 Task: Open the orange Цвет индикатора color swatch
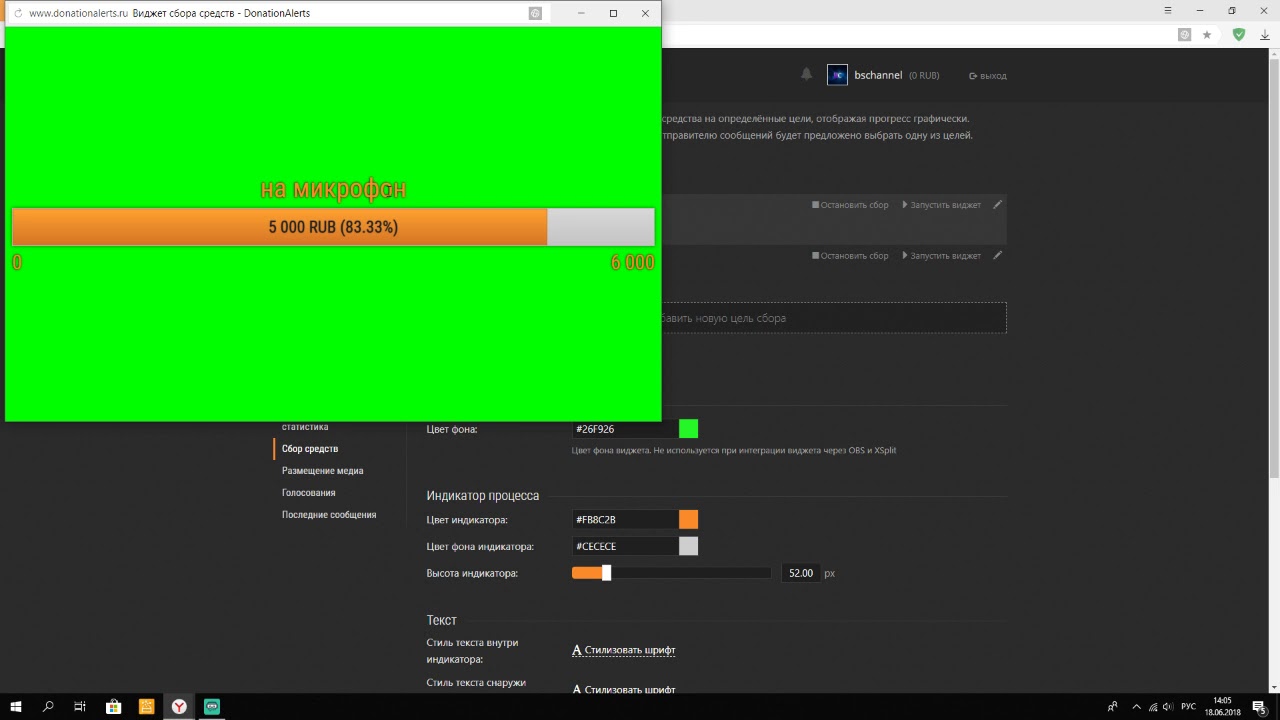point(688,520)
